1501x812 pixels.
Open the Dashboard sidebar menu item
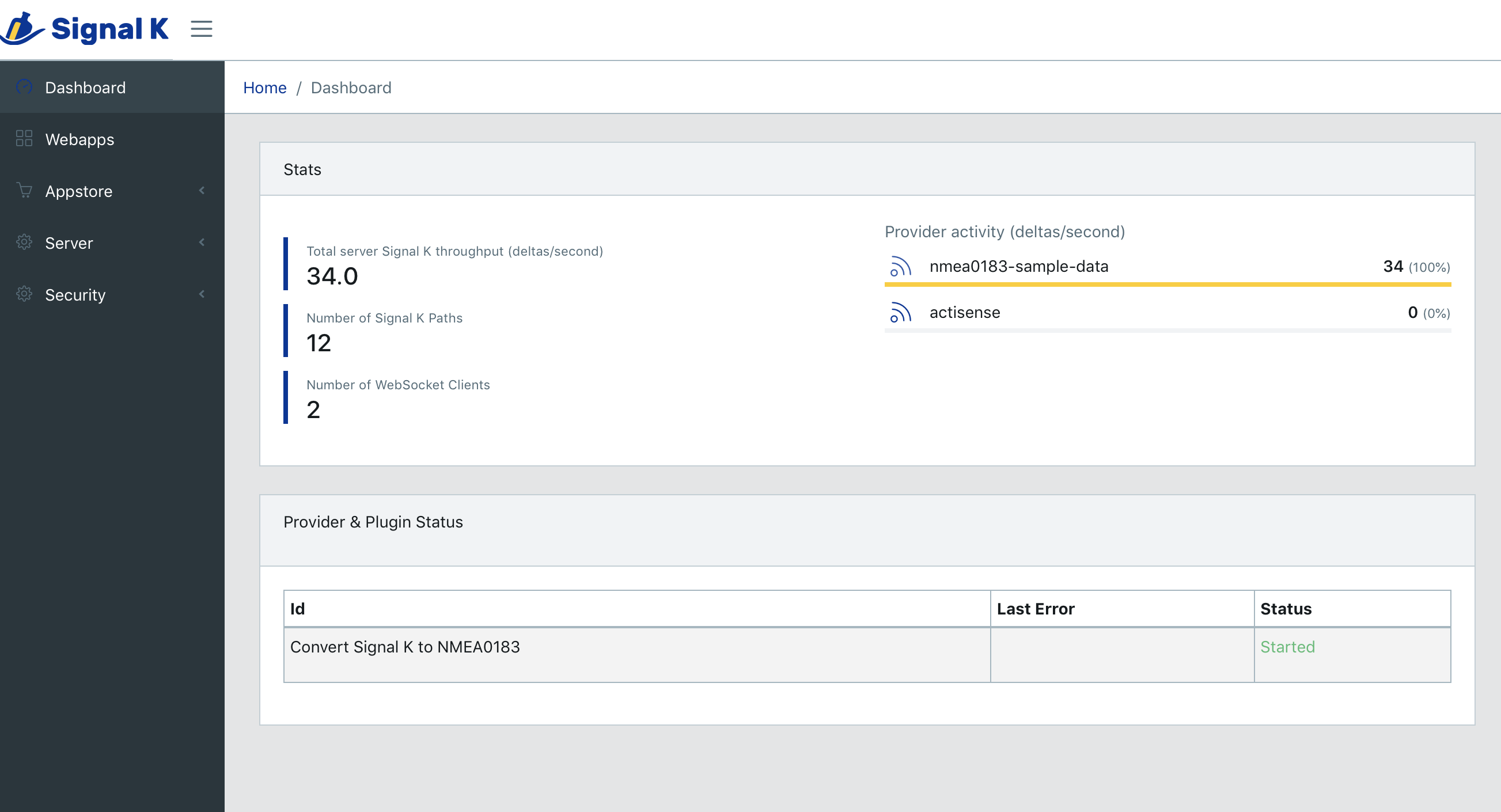pyautogui.click(x=85, y=88)
